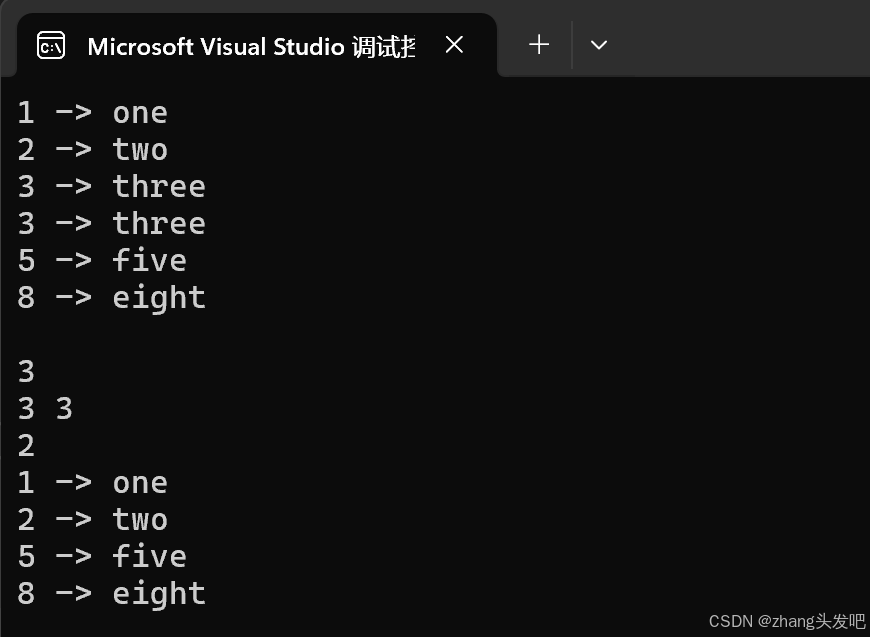870x637 pixels.
Task: Open a new tab with plus button
Action: pos(539,45)
